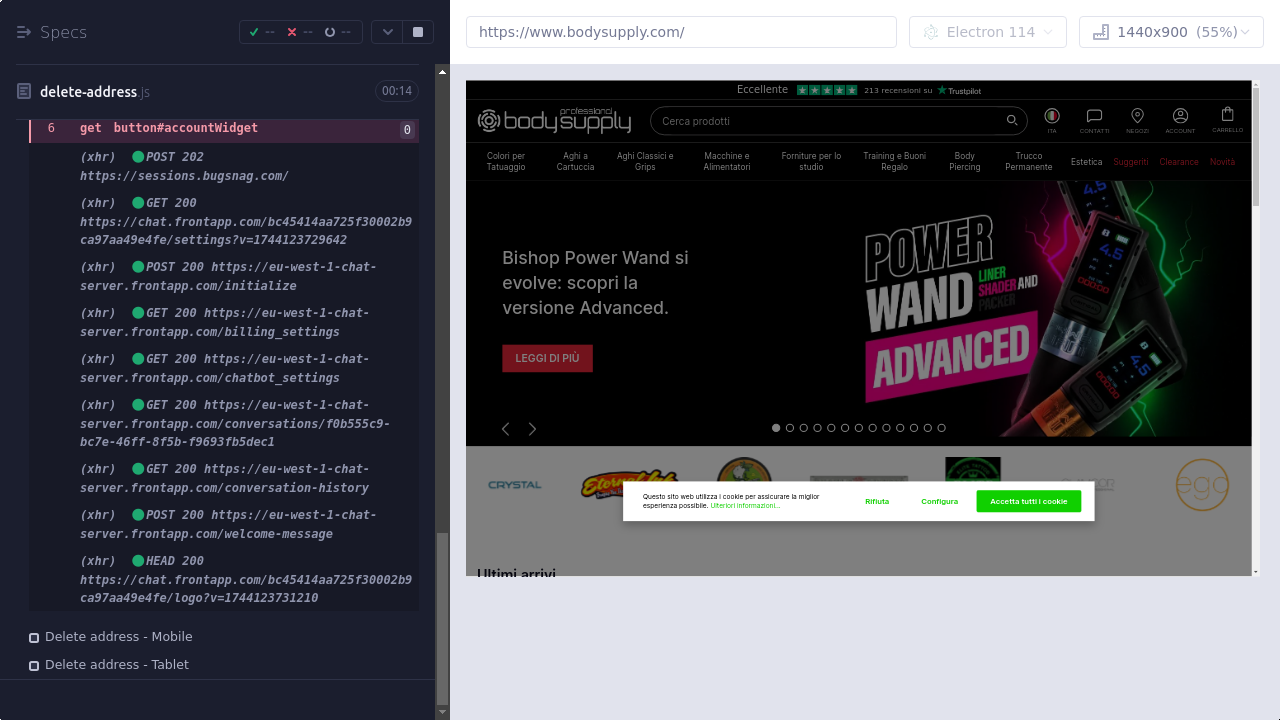
Task: Click the stop test run button
Action: pyautogui.click(x=418, y=32)
